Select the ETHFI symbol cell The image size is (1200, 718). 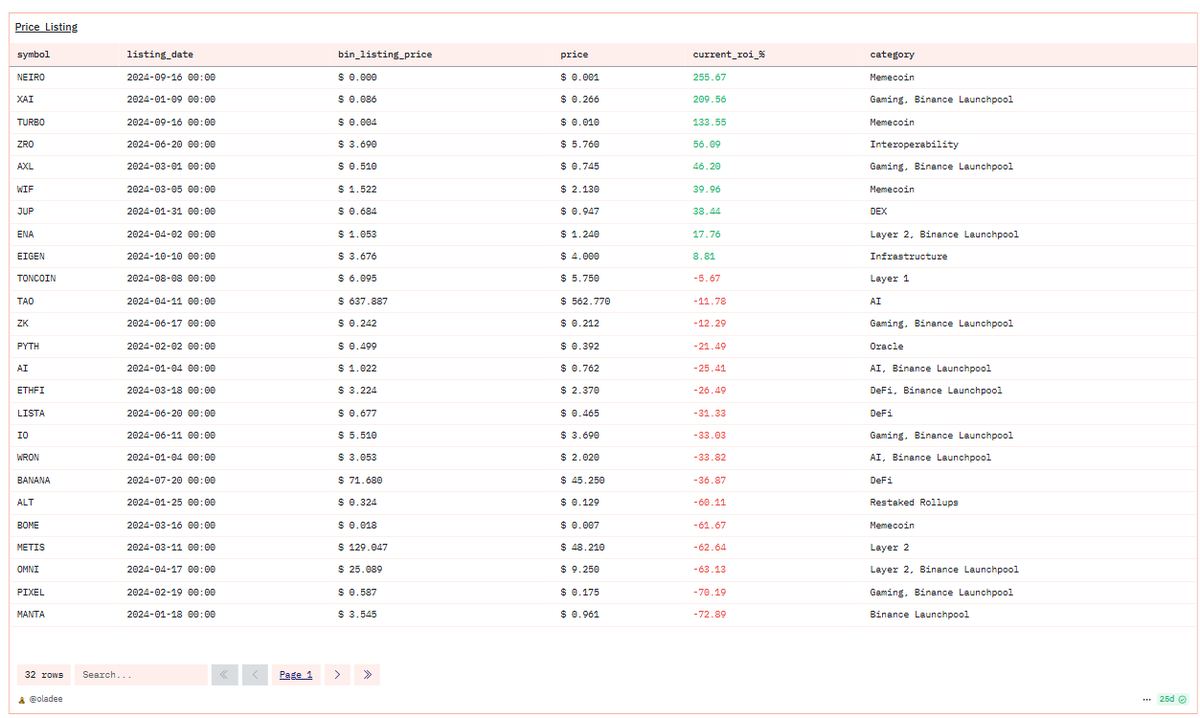31,391
